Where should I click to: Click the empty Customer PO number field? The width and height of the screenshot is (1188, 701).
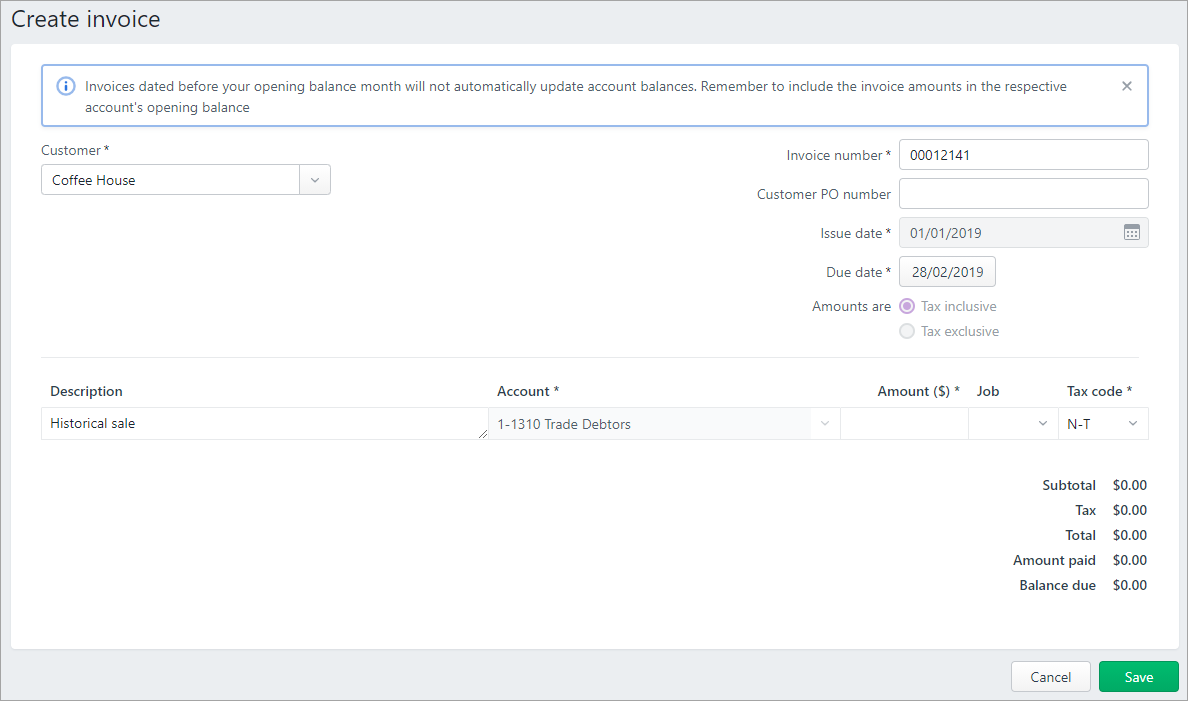(1023, 193)
